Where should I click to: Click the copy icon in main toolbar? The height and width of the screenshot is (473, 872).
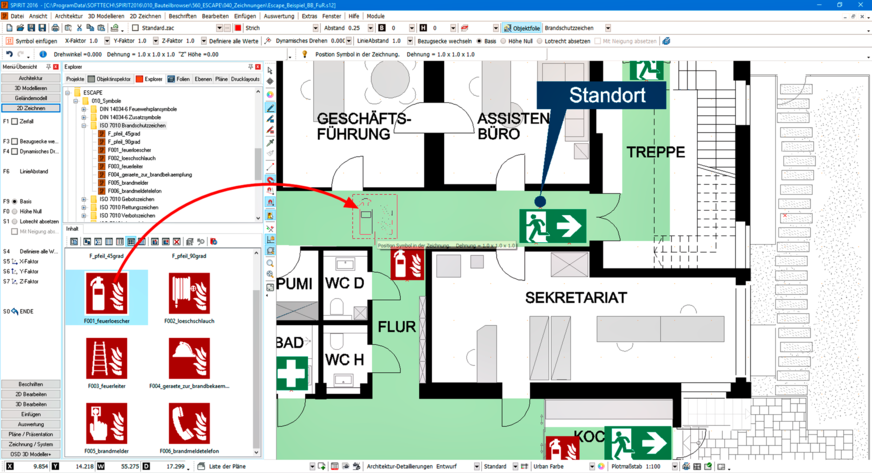point(90,28)
